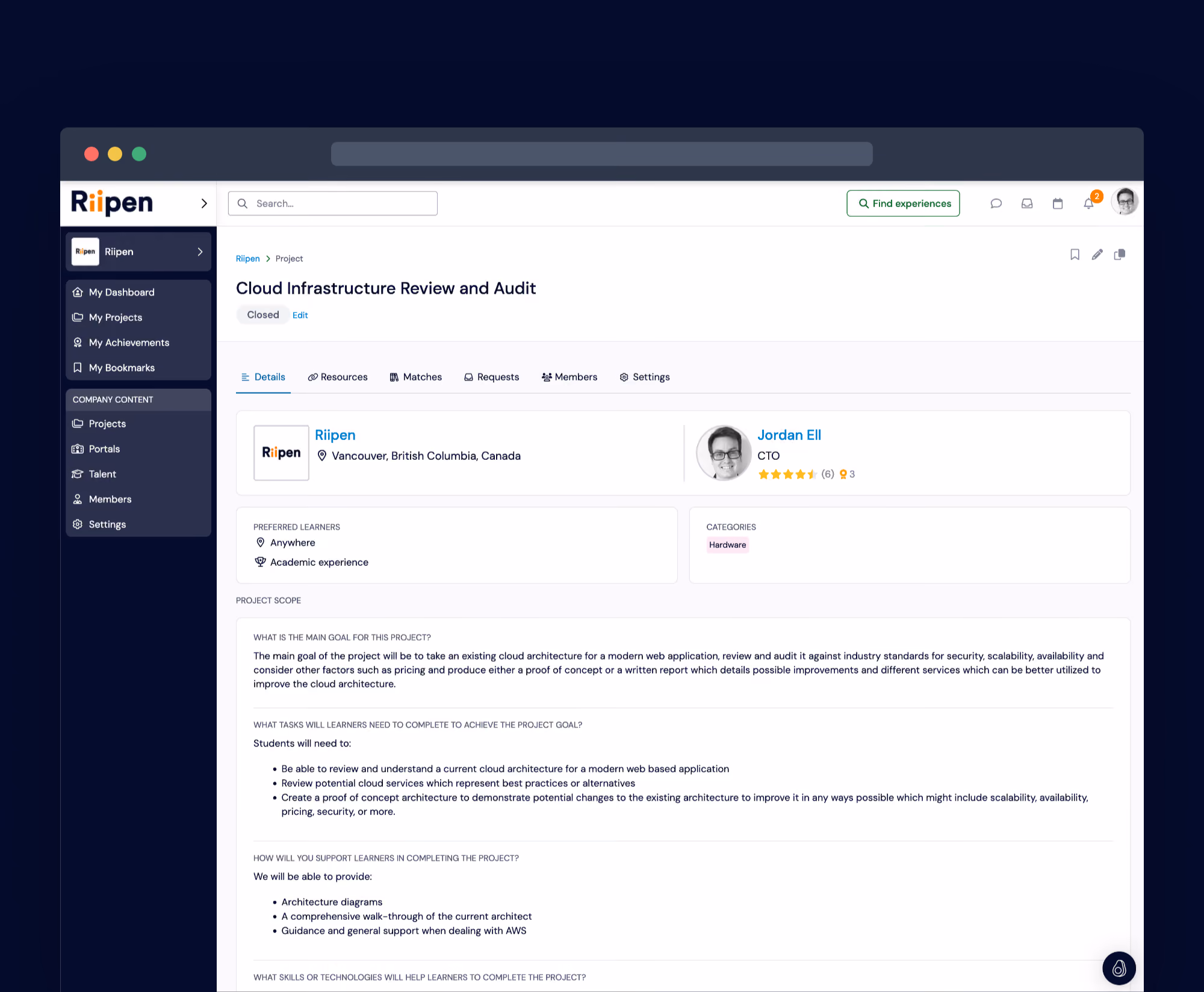The image size is (1204, 992).
Task: Open the user profile avatar menu
Action: pos(1125,201)
